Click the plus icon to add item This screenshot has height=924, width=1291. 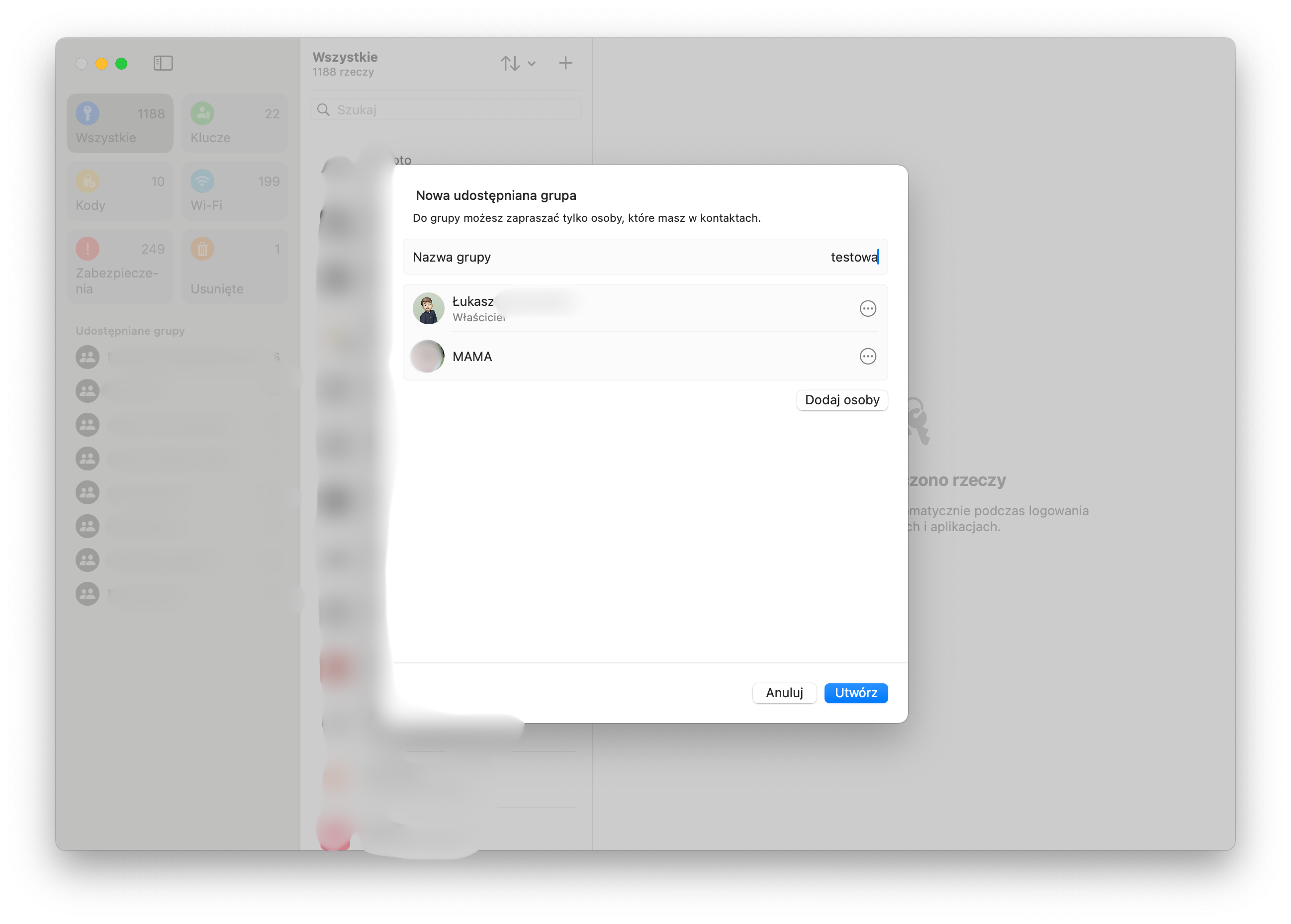point(565,63)
